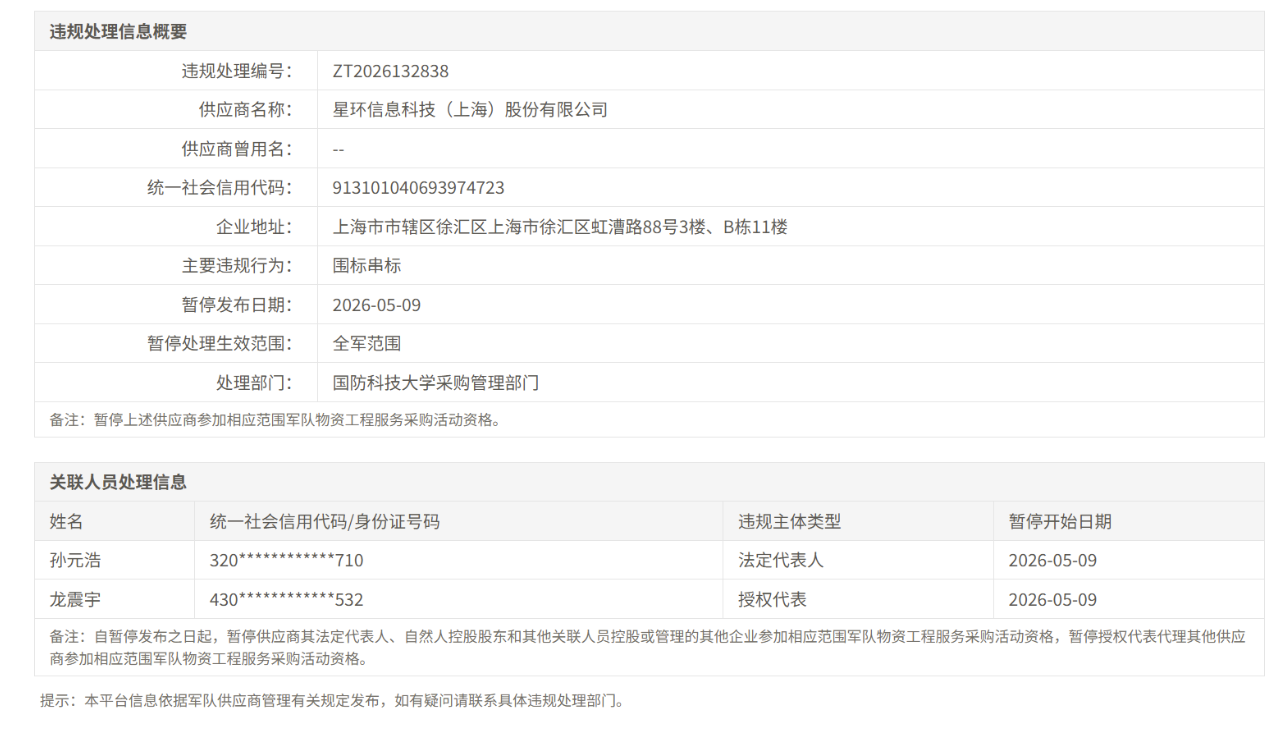Image resolution: width=1286 pixels, height=750 pixels.
Task: Select the name 孙元浩
Action: click(75, 560)
